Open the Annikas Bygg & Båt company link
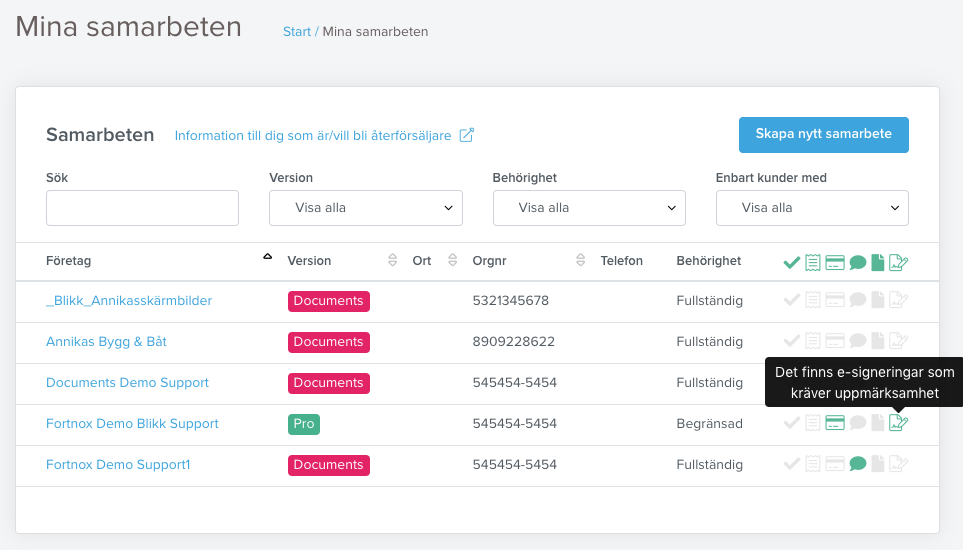 tap(106, 341)
